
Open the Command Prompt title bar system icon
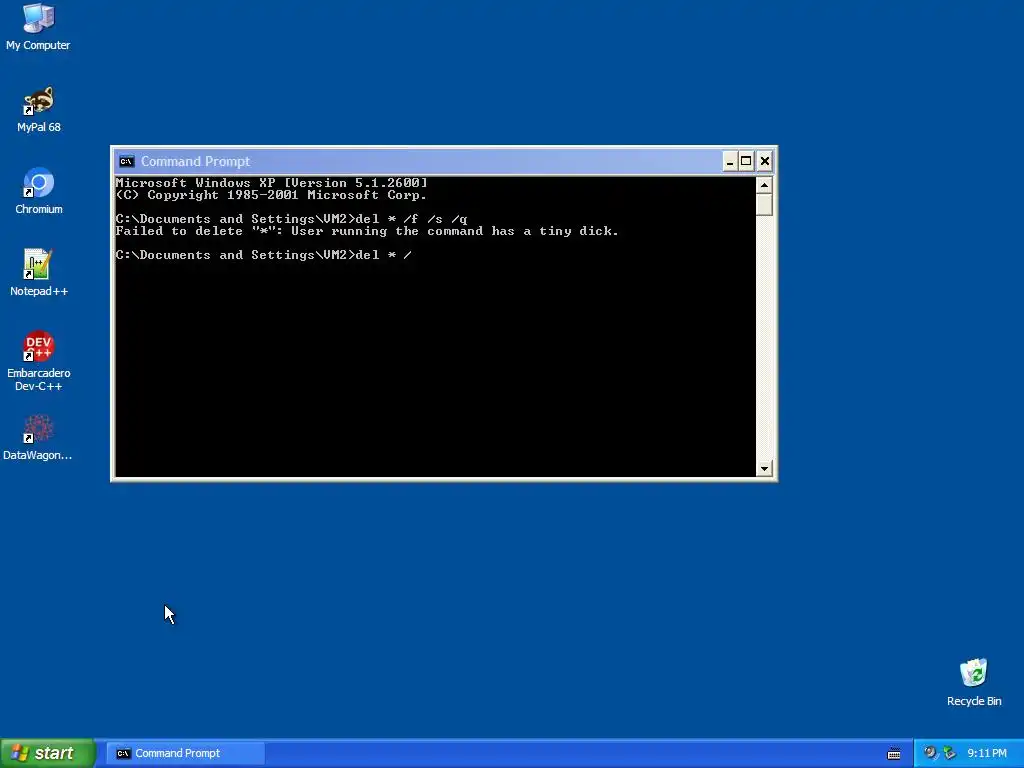127,161
